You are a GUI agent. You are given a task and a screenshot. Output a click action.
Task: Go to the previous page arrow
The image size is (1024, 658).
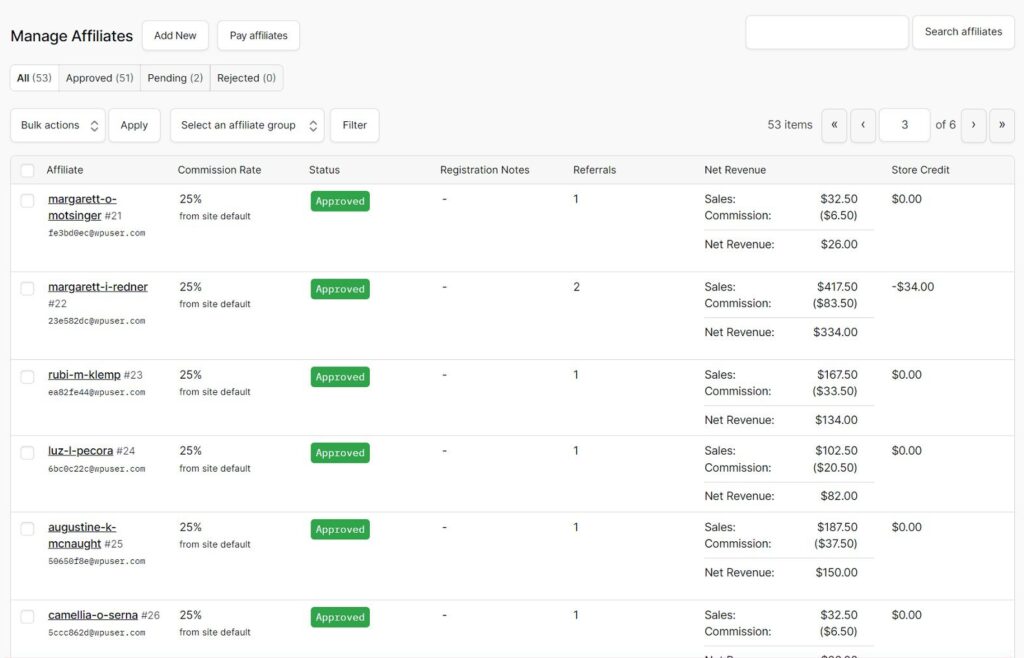(x=863, y=125)
